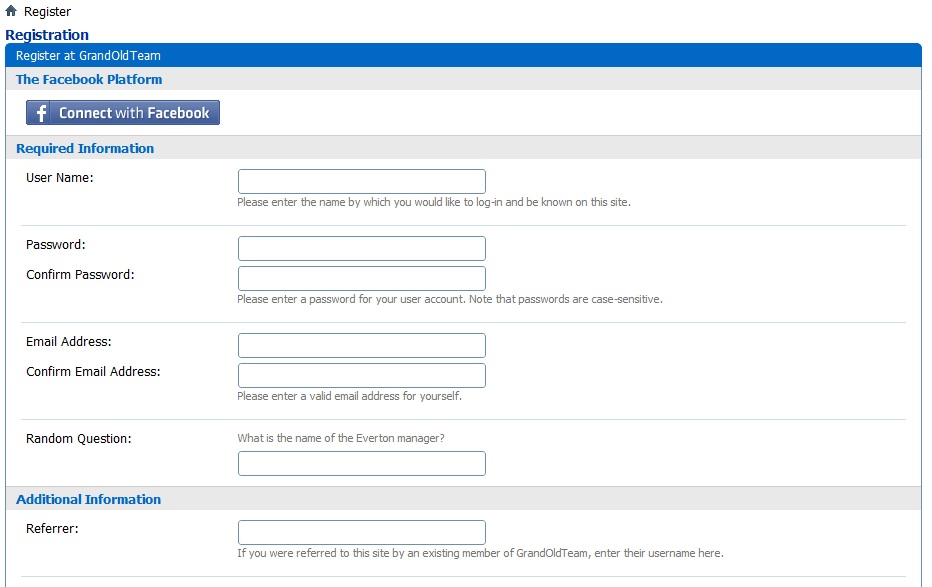The height and width of the screenshot is (587, 932).
Task: Click the referred by existing member hint text
Action: [x=480, y=553]
